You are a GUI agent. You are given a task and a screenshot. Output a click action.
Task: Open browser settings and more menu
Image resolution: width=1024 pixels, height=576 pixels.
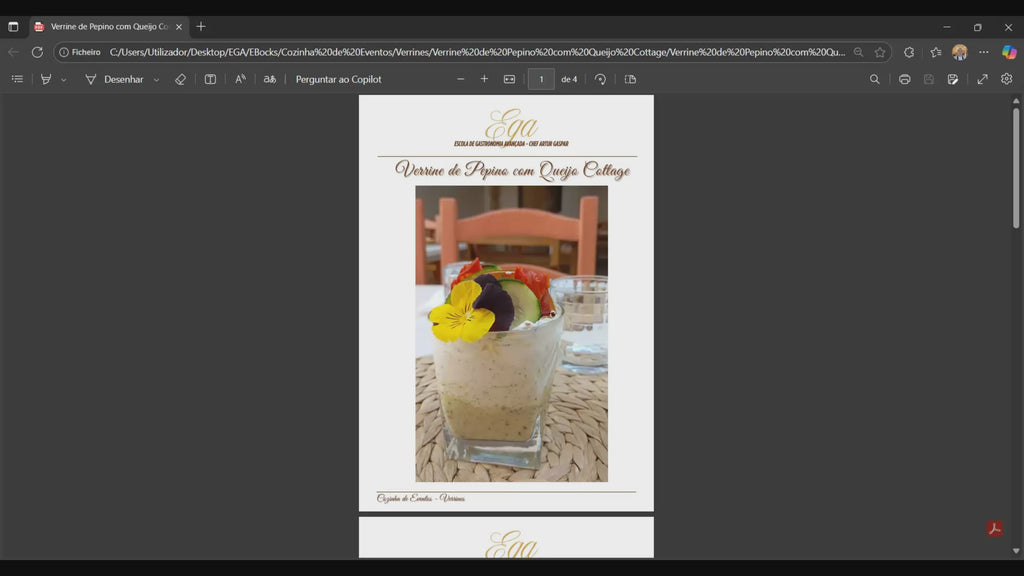[x=984, y=52]
